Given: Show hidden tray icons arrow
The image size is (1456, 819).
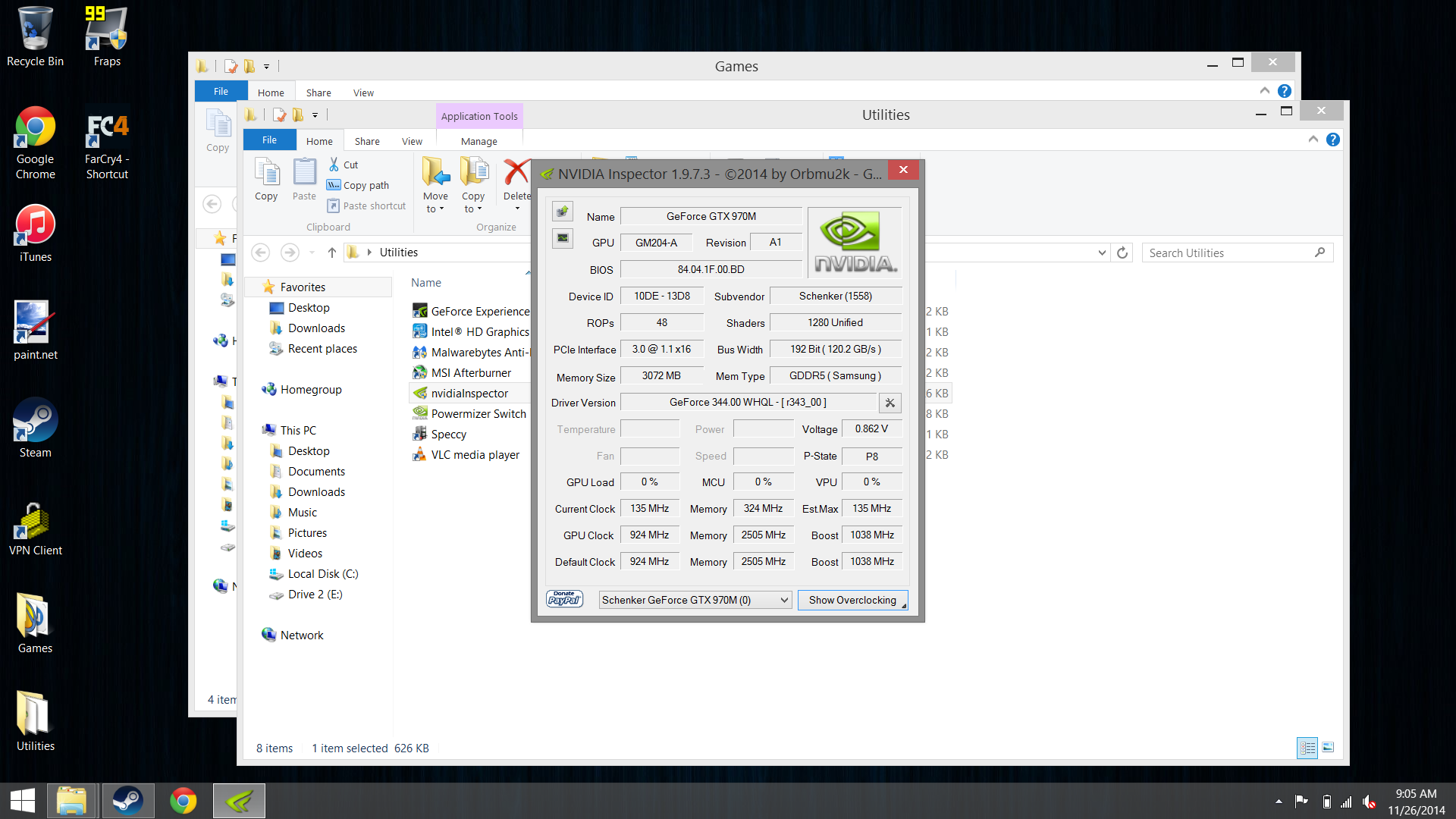Looking at the screenshot, I should pos(1279,801).
